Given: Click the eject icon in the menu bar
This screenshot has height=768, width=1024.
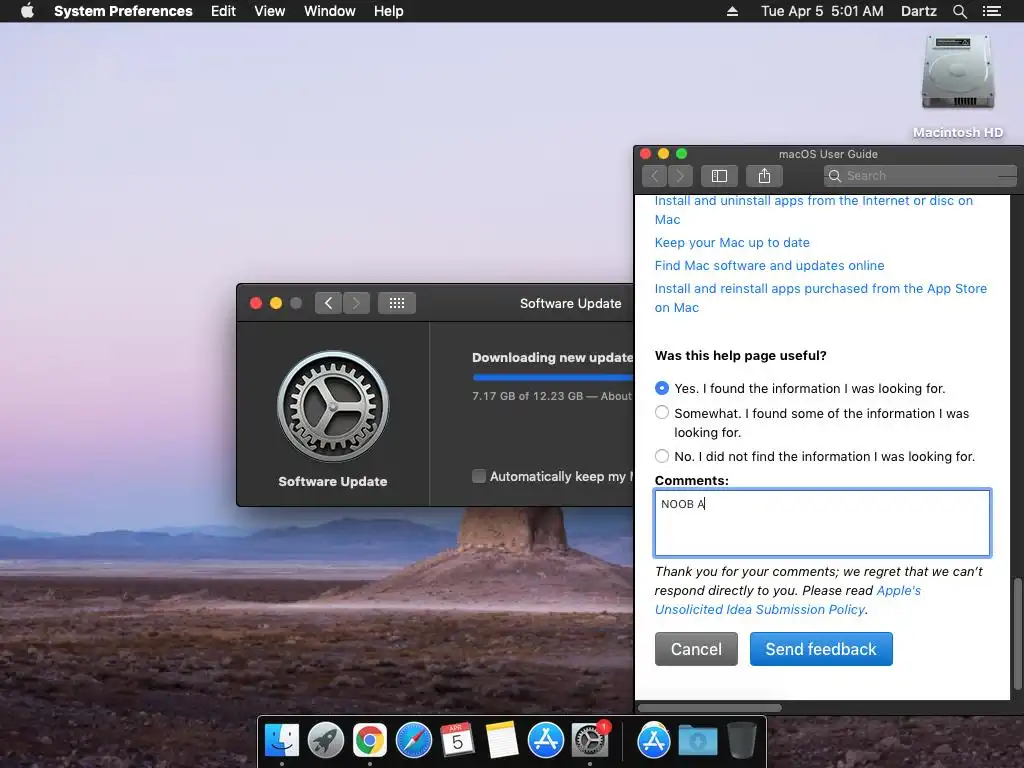Looking at the screenshot, I should (x=732, y=11).
